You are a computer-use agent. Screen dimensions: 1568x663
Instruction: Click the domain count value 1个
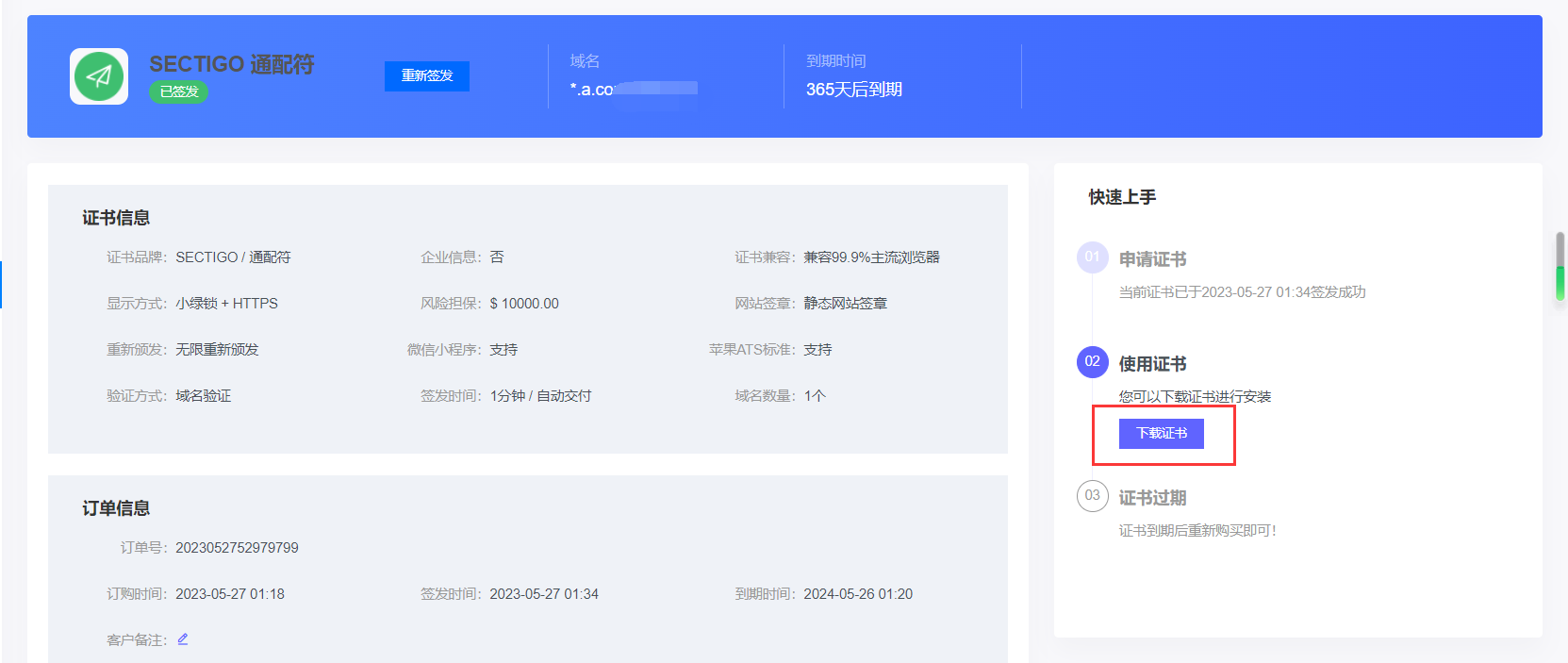tap(815, 396)
